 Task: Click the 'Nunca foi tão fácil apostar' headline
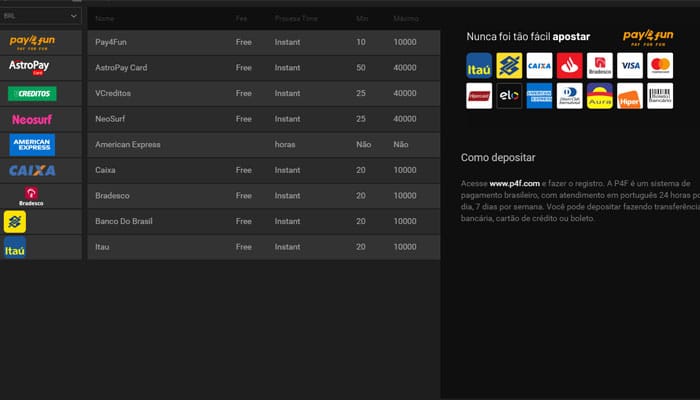pyautogui.click(x=528, y=37)
